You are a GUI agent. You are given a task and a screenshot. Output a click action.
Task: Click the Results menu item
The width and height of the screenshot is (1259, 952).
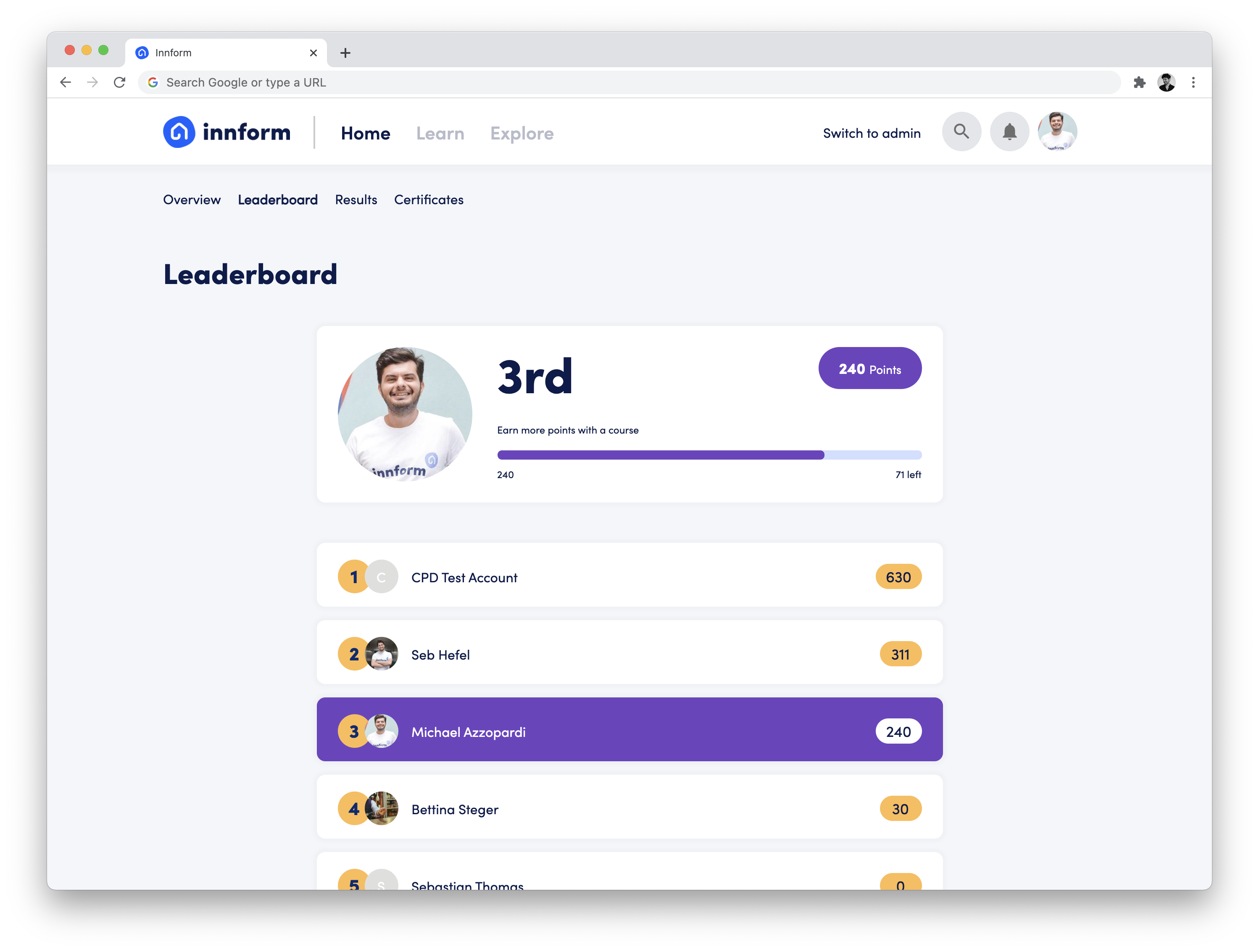click(356, 199)
